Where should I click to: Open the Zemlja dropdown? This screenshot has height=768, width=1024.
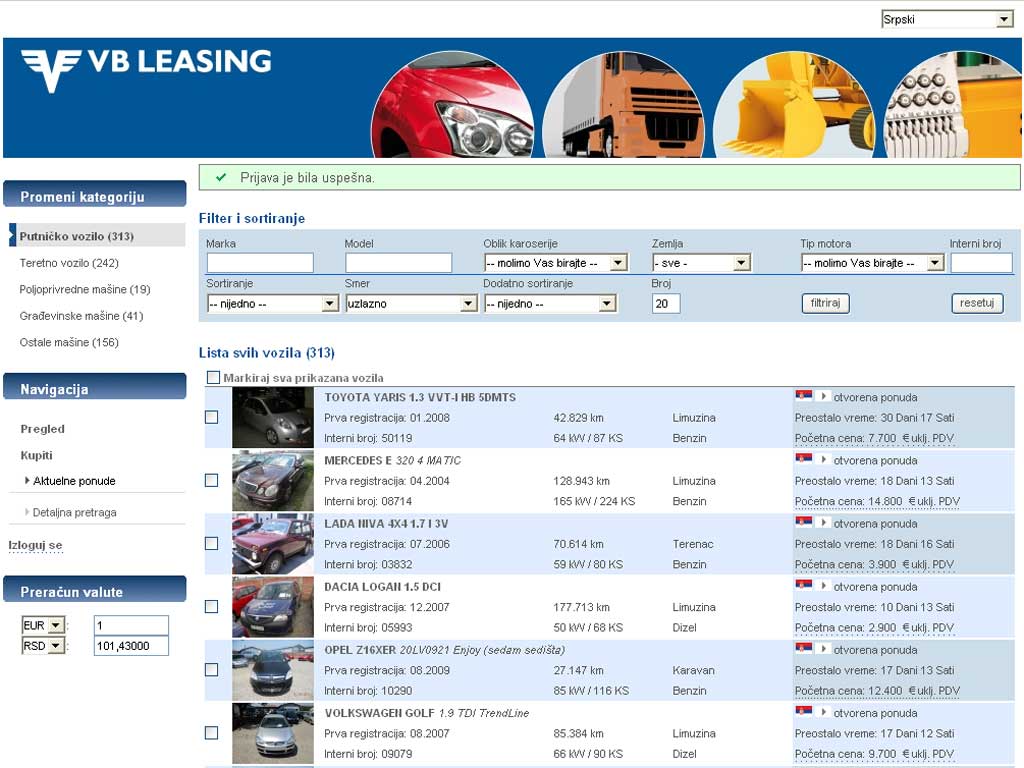(701, 263)
